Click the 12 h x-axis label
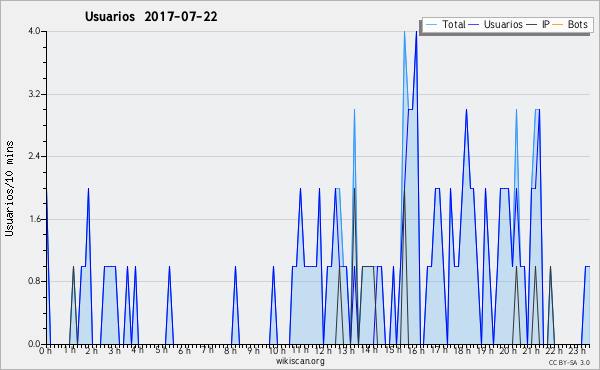This screenshot has height=370, width=600. pos(323,351)
